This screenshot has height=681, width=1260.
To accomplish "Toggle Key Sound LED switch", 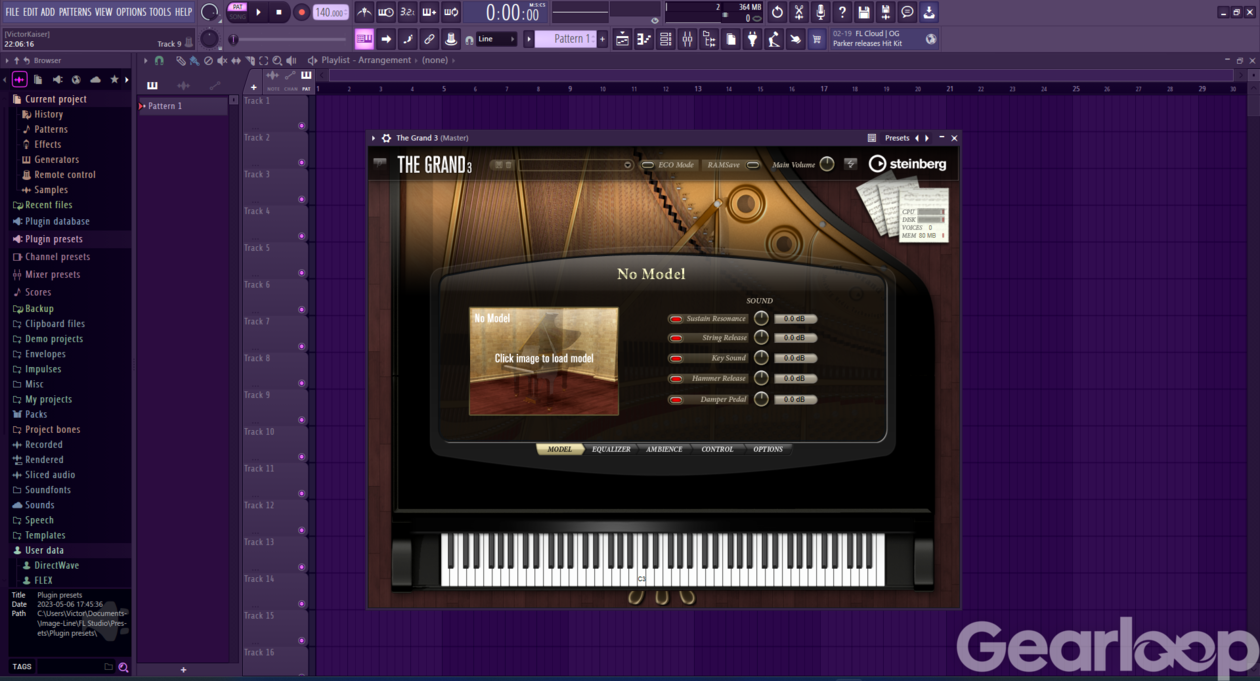I will point(676,358).
